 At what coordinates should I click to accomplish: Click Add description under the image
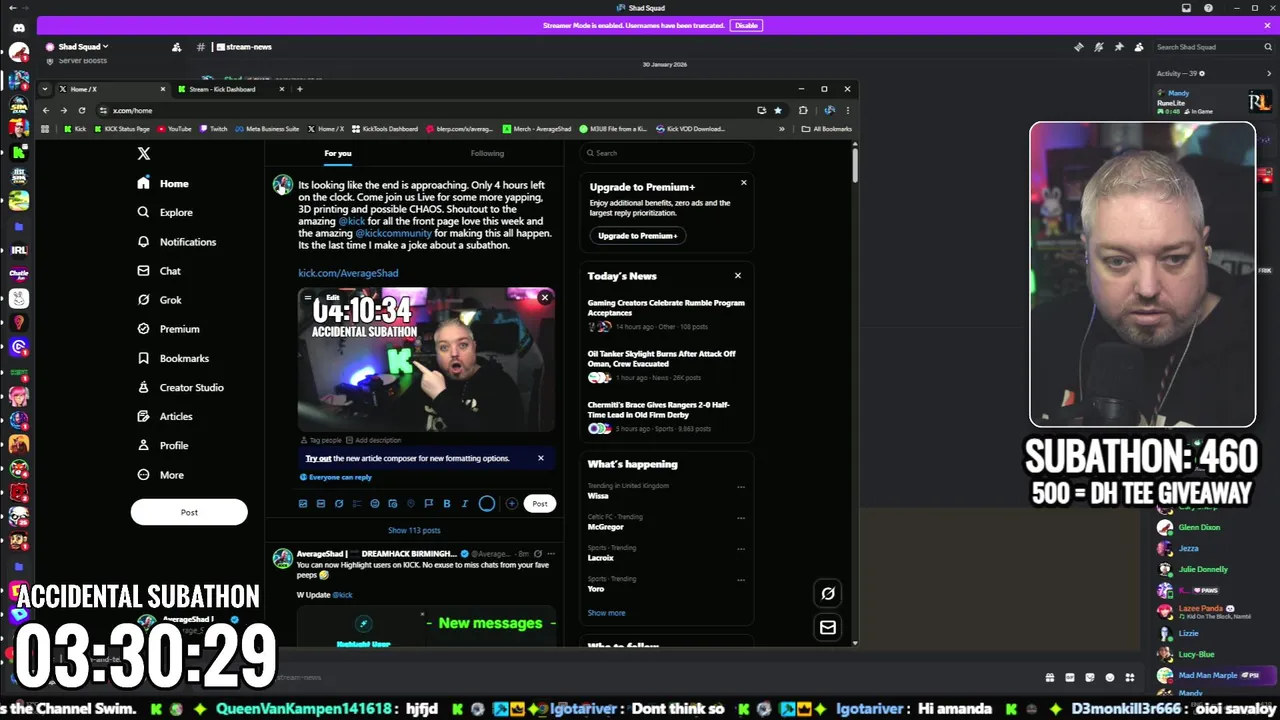(x=373, y=440)
